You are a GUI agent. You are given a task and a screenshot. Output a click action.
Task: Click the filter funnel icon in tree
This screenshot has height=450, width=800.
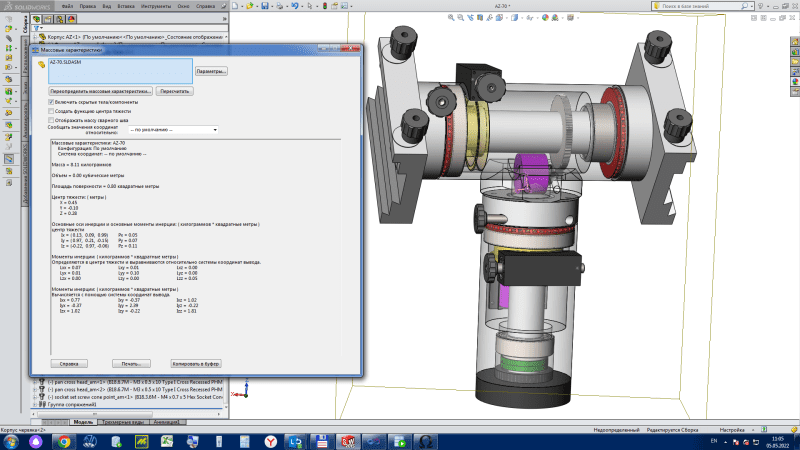tap(35, 29)
